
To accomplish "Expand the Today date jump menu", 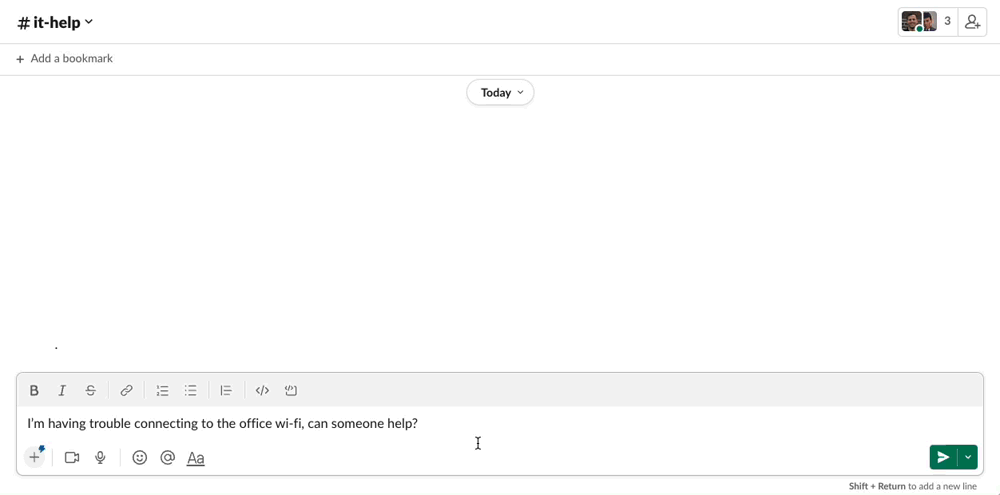I will pyautogui.click(x=500, y=93).
